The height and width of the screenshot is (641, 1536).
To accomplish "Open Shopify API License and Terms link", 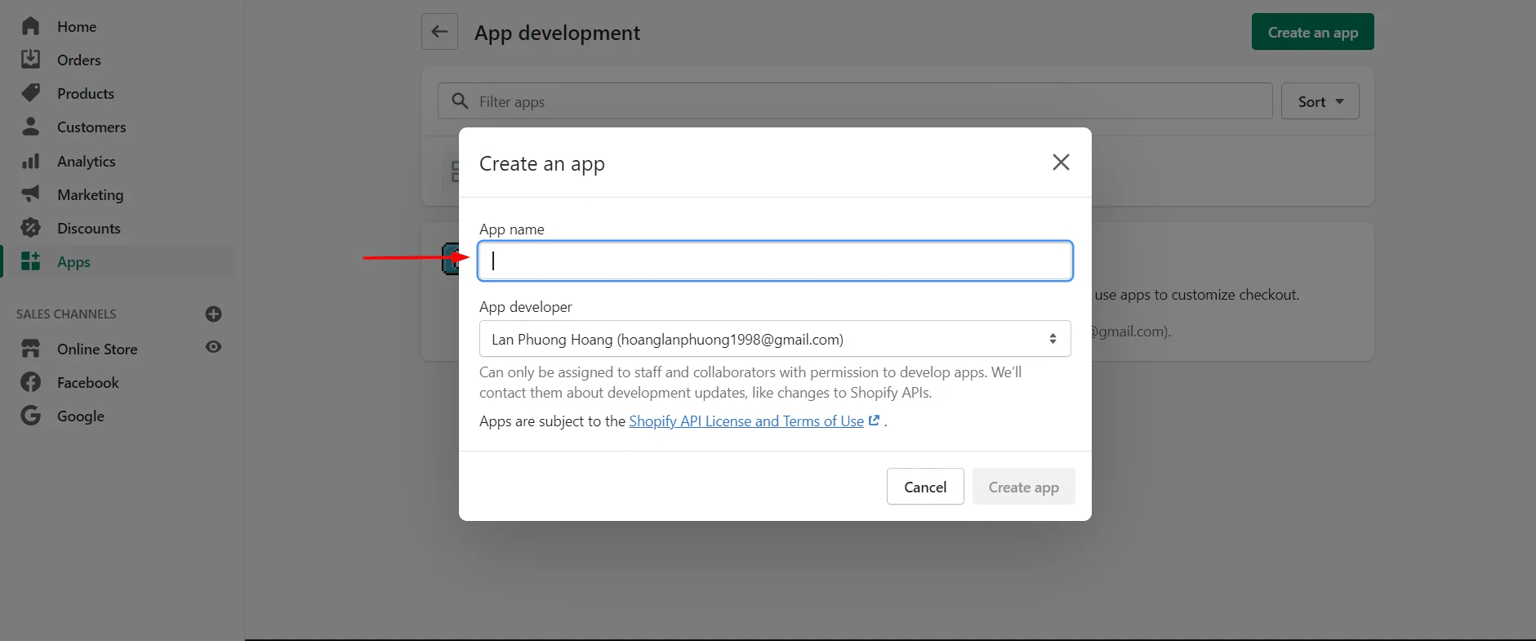I will (746, 421).
